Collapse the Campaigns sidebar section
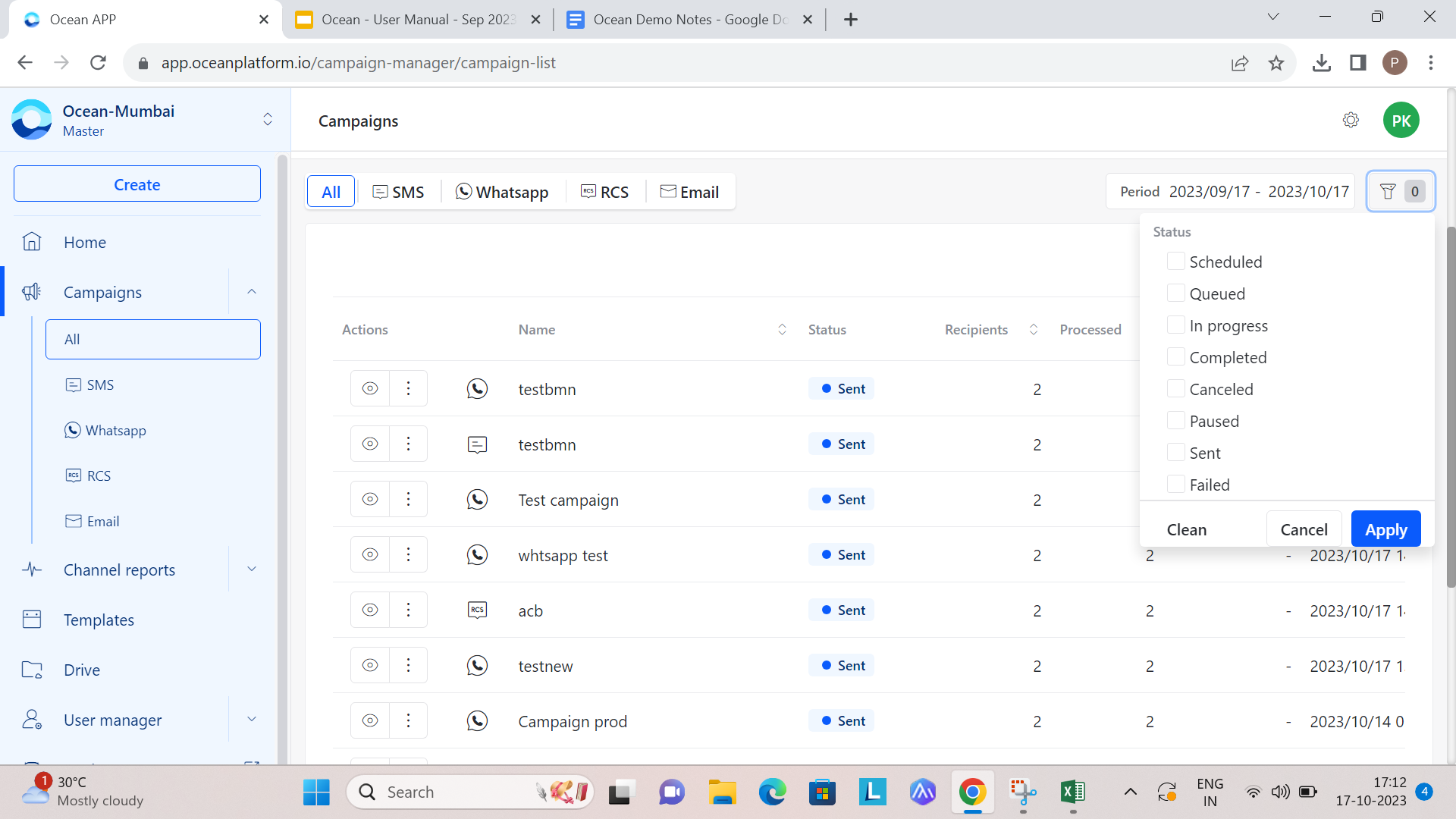 coord(252,292)
